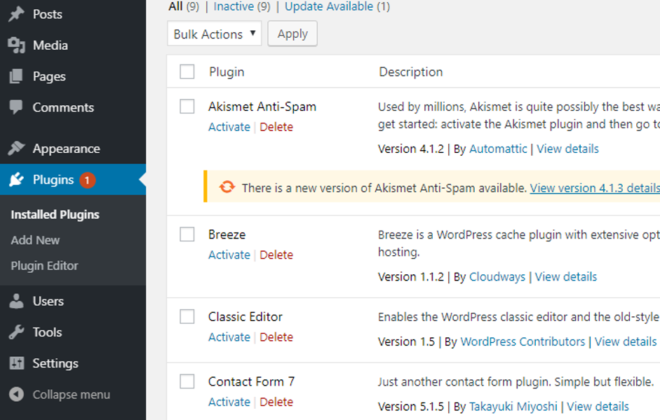View details for Akismet Anti-Spam
660x420 pixels.
coord(567,149)
